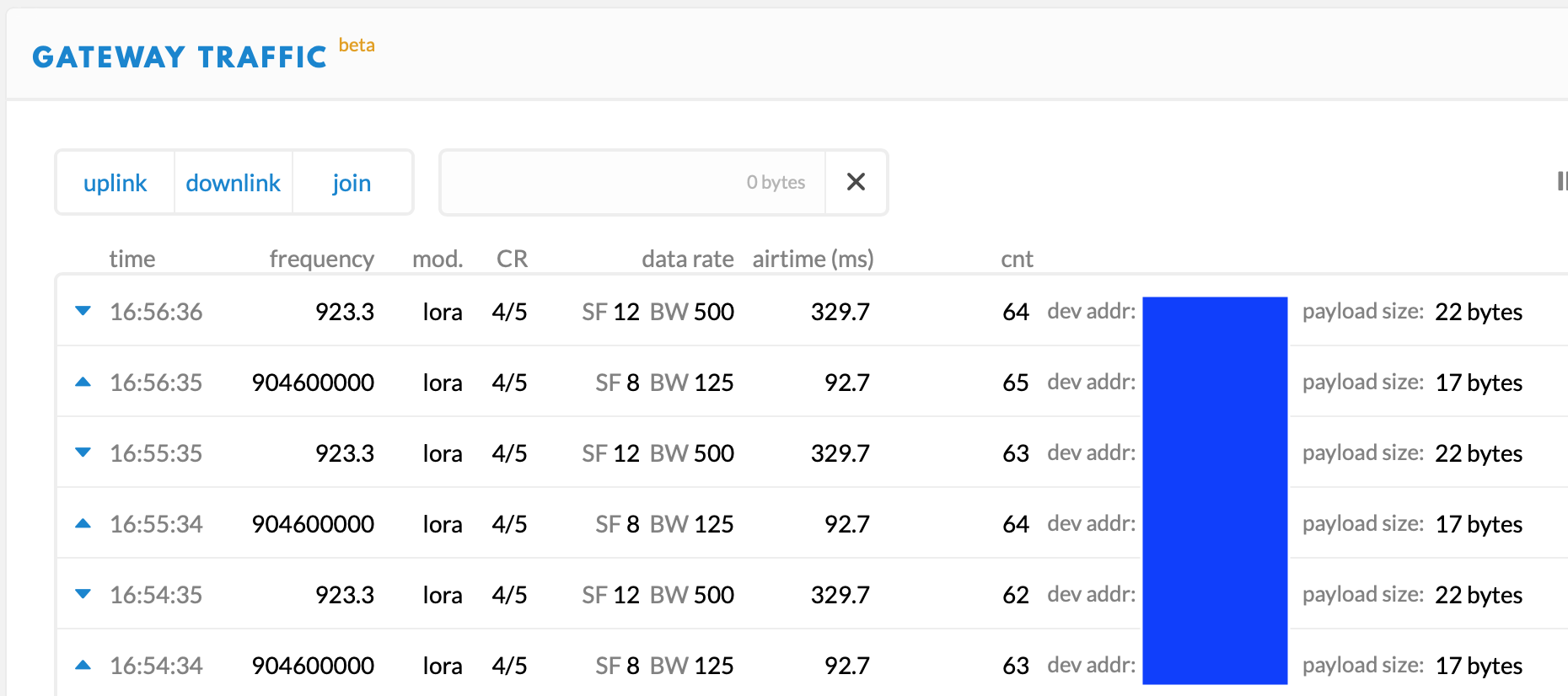Image resolution: width=1568 pixels, height=696 pixels.
Task: Click cnt value 63 in 16:54:34 row
Action: (x=1016, y=666)
